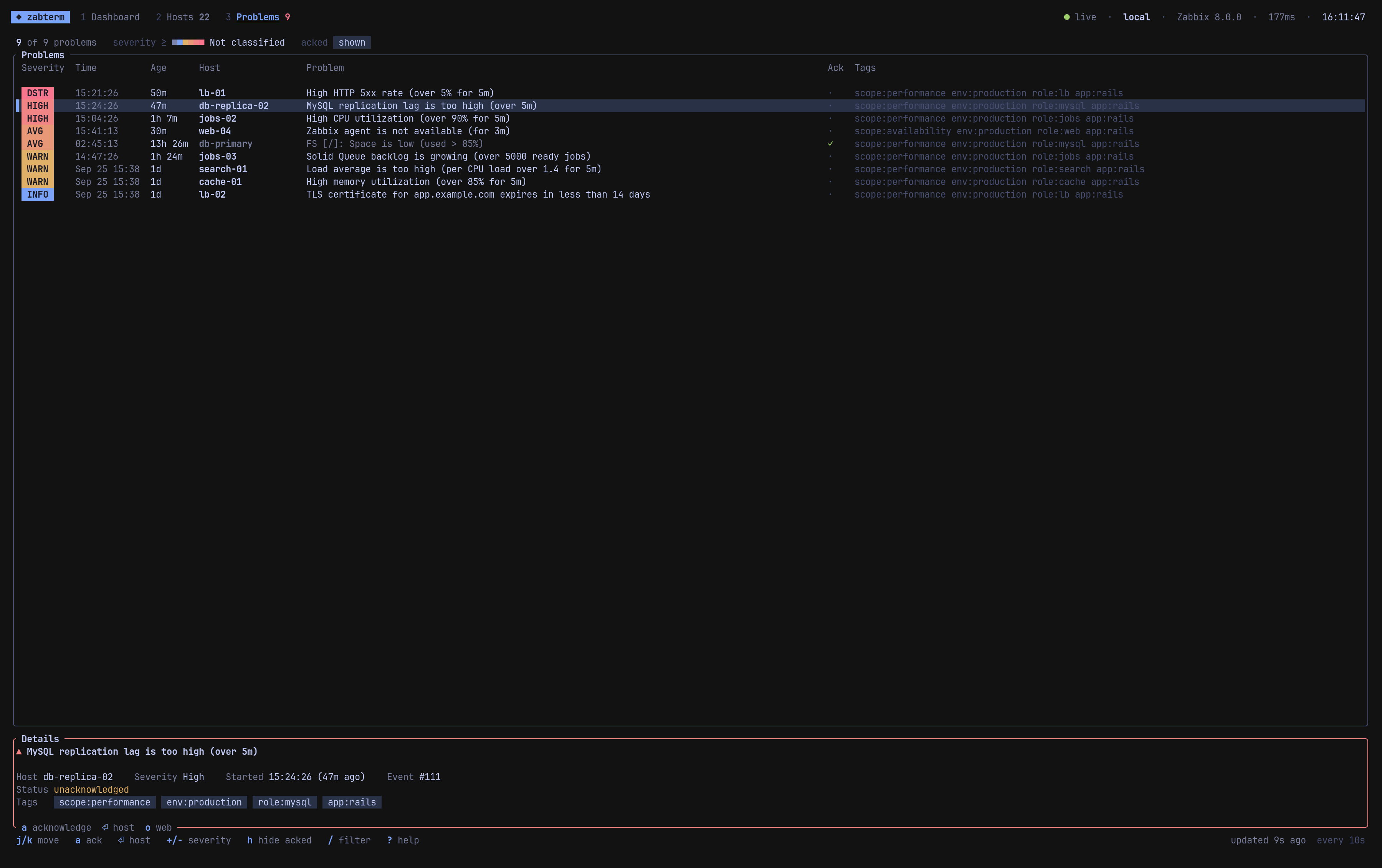
Task: Click the green live status dot
Action: click(x=1067, y=17)
